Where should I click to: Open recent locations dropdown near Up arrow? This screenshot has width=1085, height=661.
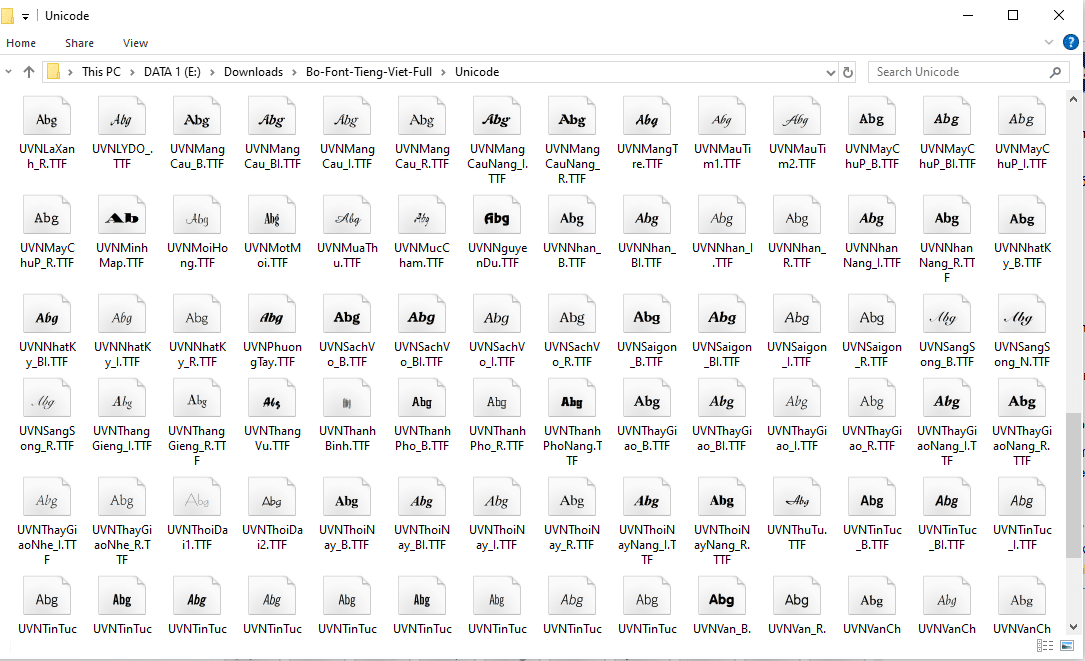coord(10,72)
